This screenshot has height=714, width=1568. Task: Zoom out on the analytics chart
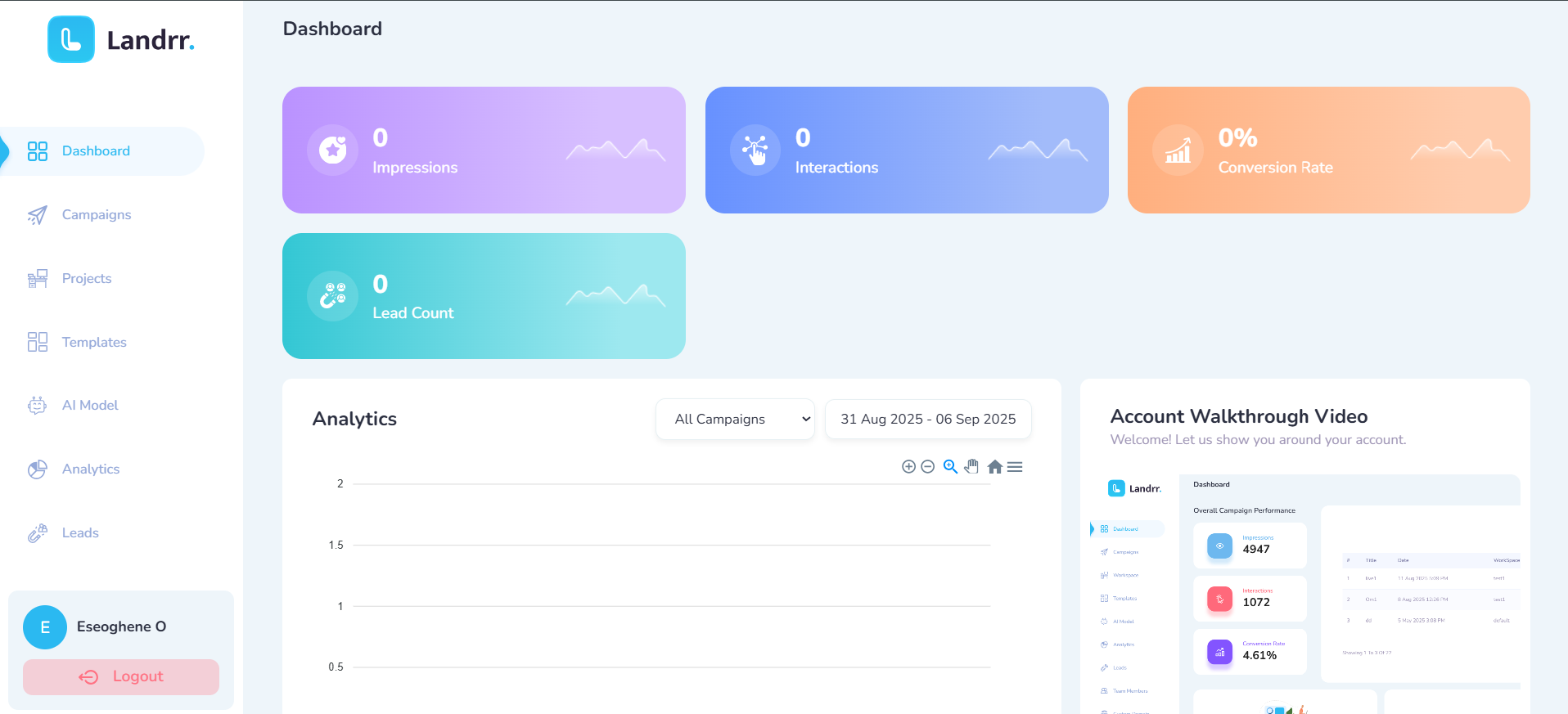pyautogui.click(x=928, y=467)
